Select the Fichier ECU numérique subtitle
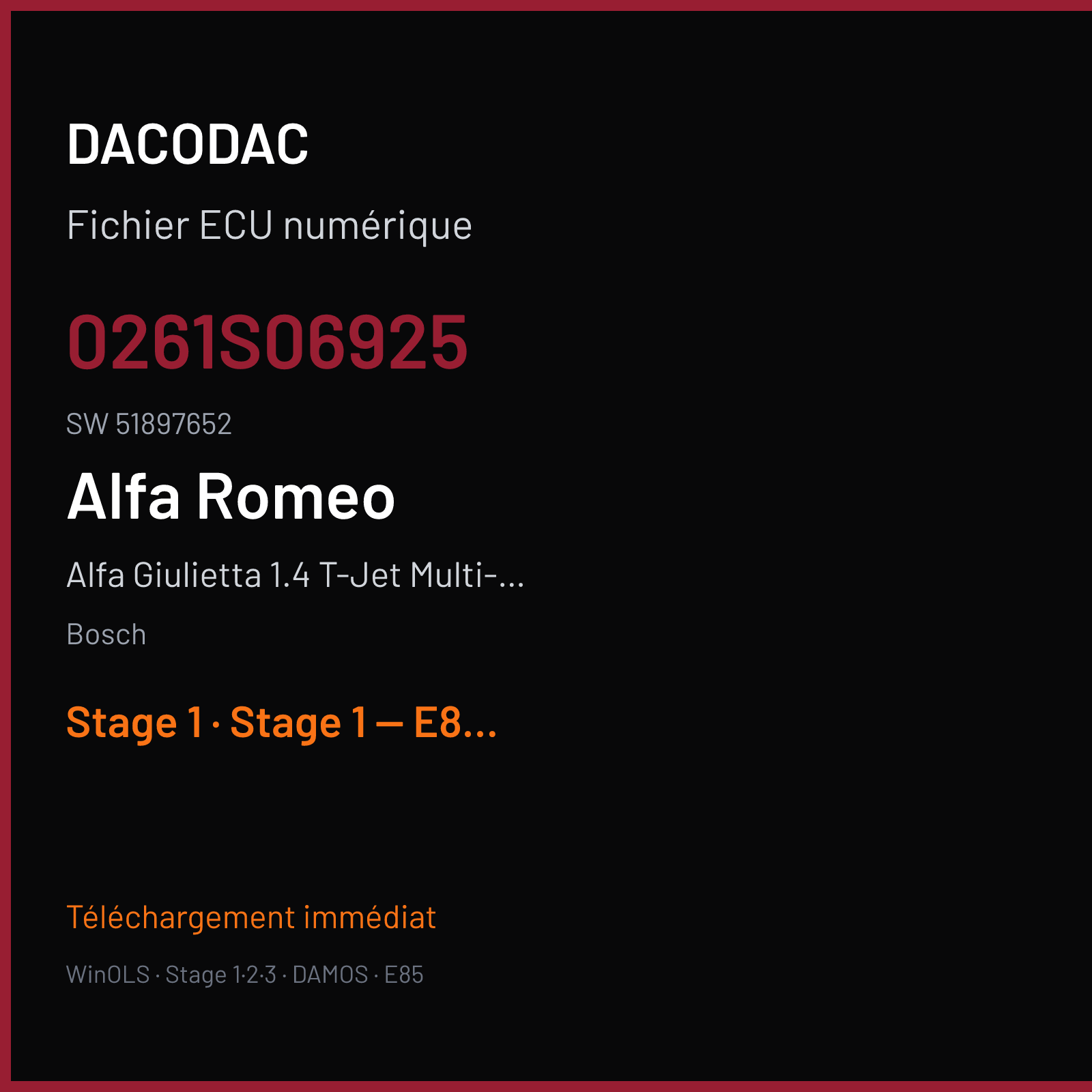 point(270,226)
